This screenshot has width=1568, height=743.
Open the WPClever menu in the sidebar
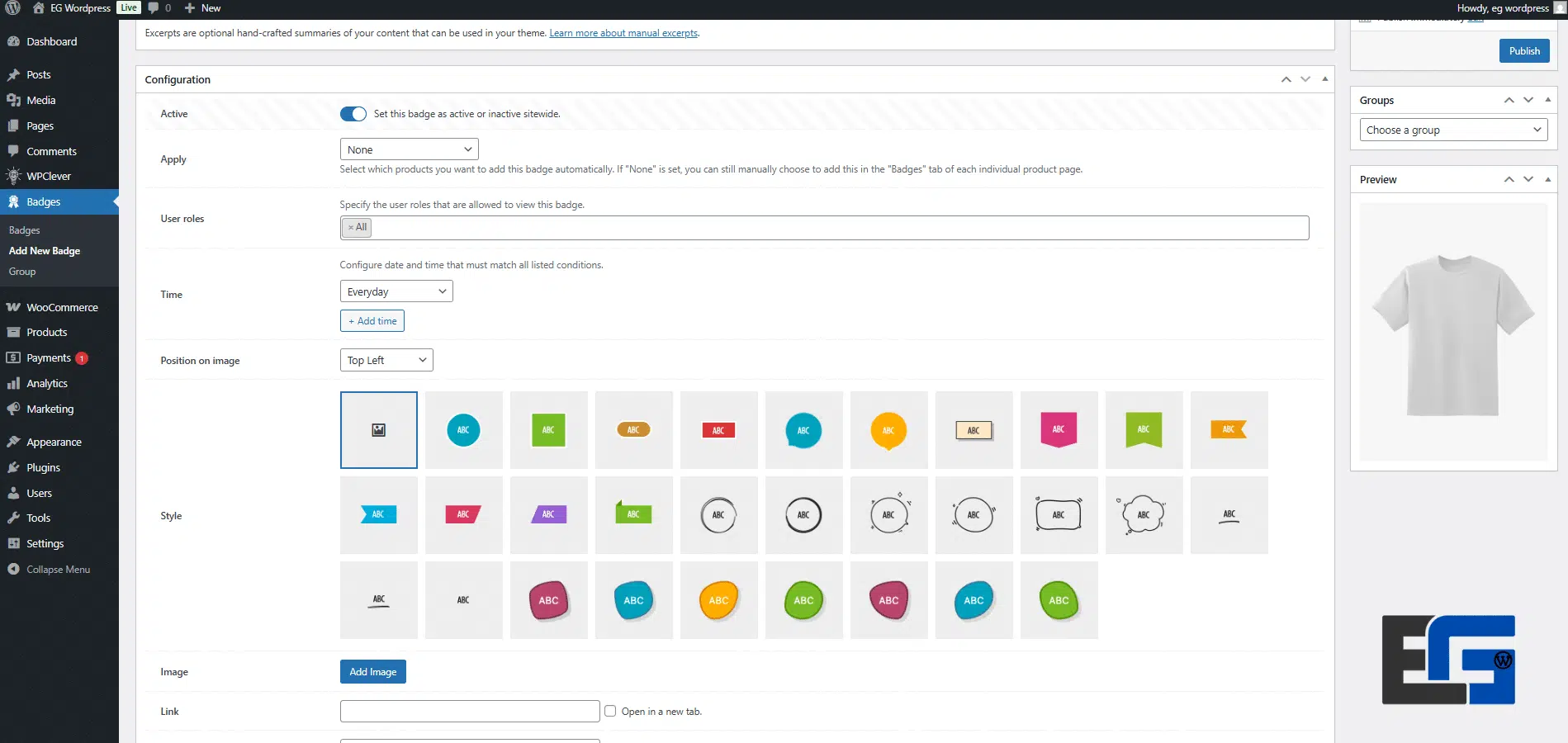(50, 176)
